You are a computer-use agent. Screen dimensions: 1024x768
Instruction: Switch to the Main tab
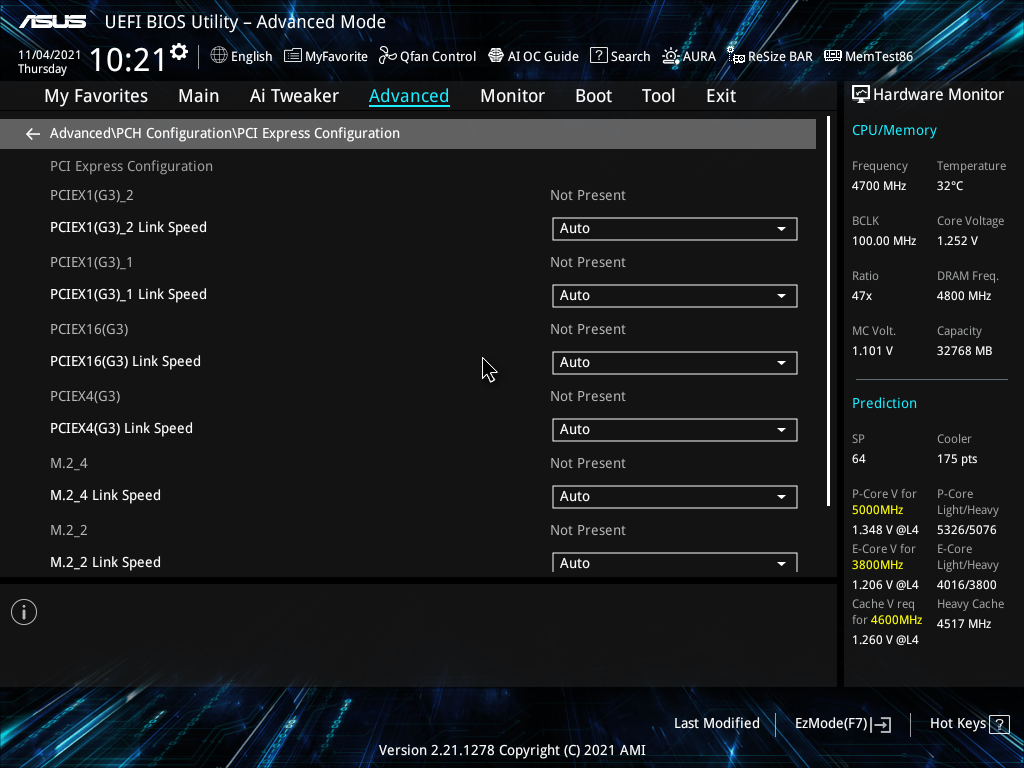[199, 96]
